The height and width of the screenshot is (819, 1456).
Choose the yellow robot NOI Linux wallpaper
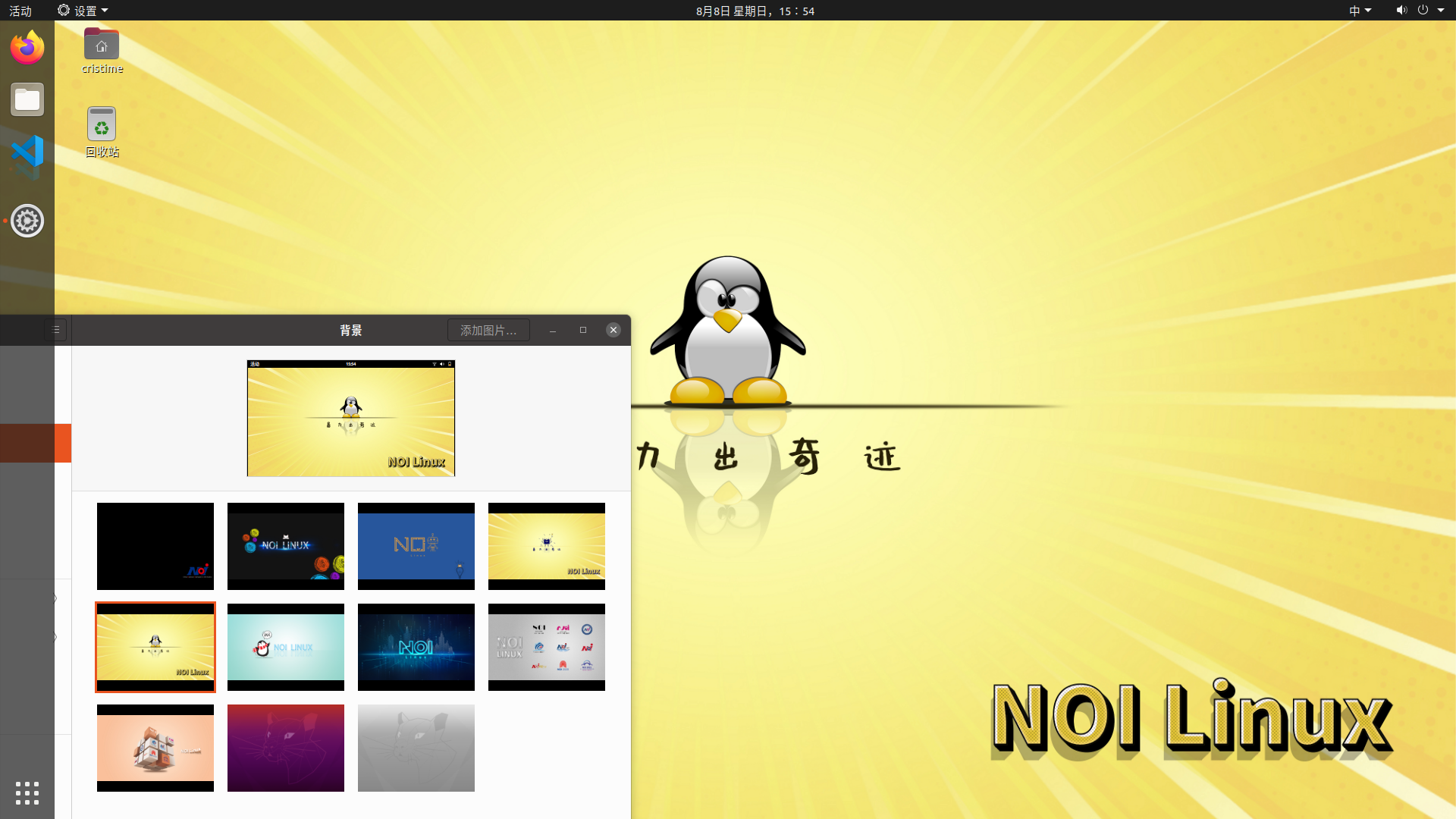(x=547, y=546)
